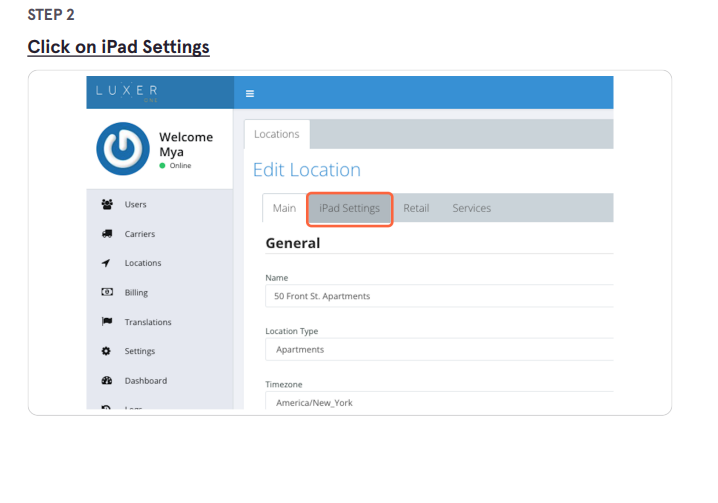Click the Name field label
This screenshot has height=503, width=718.
click(277, 278)
